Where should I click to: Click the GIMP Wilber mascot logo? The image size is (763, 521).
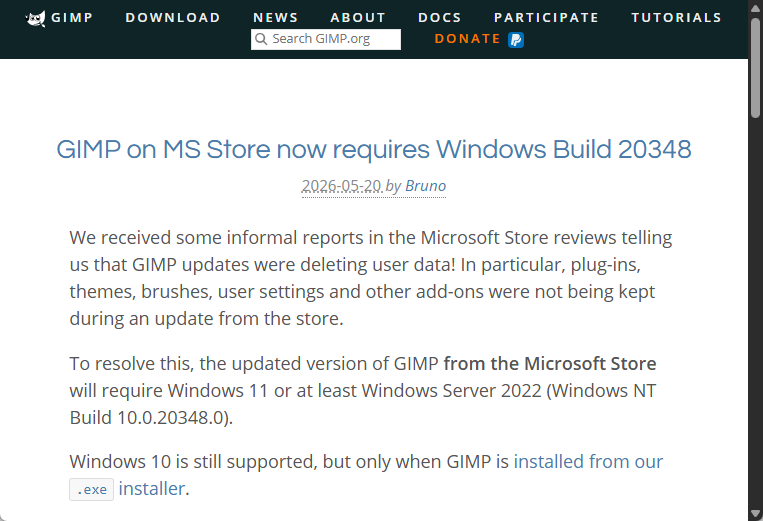click(36, 18)
